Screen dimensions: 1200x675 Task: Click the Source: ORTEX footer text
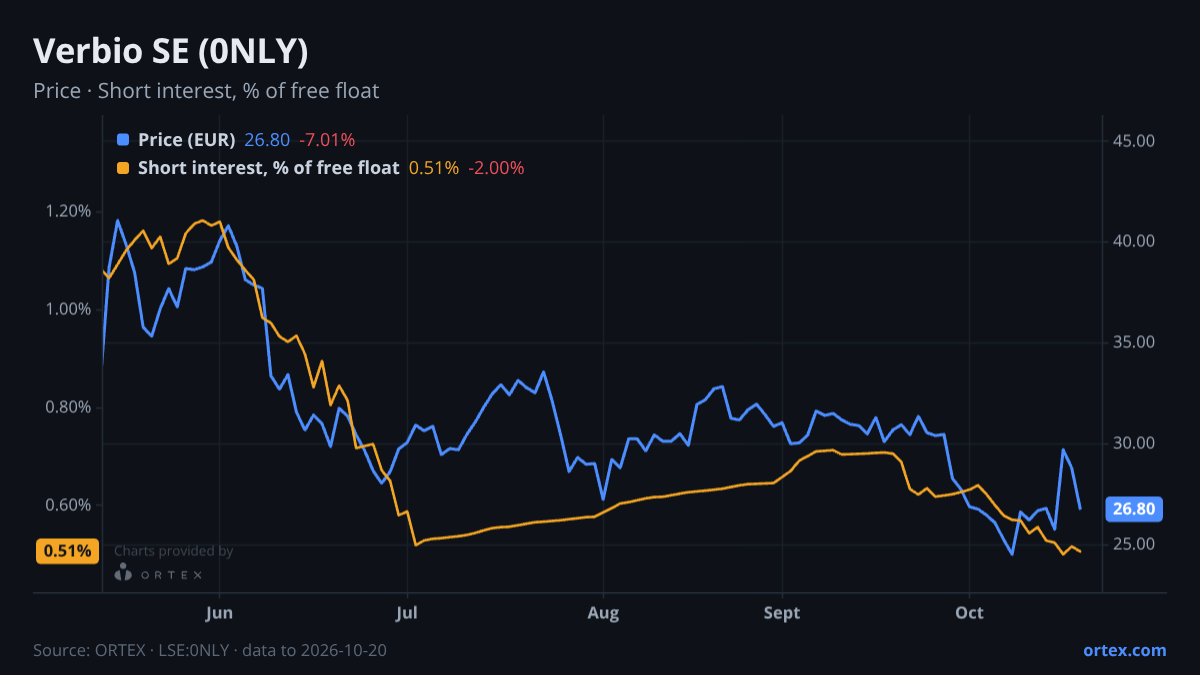click(x=210, y=650)
